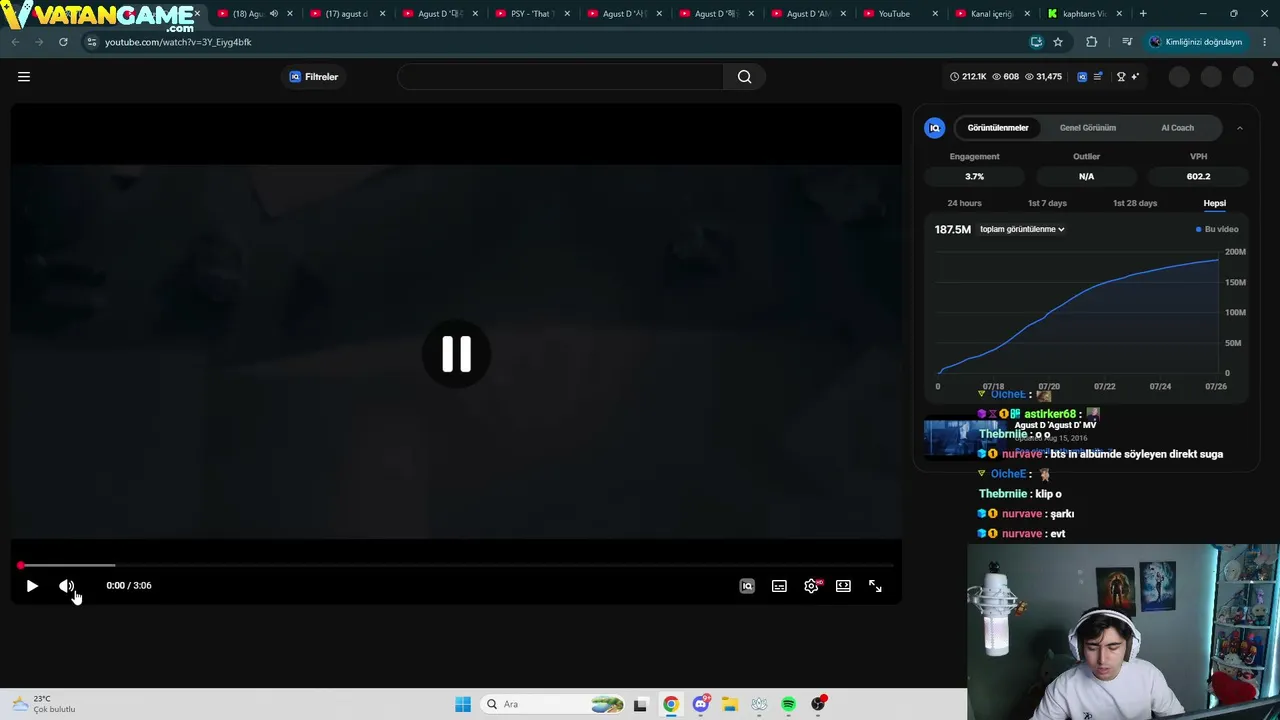
Task: Open Chrome from the taskbar
Action: tap(671, 704)
